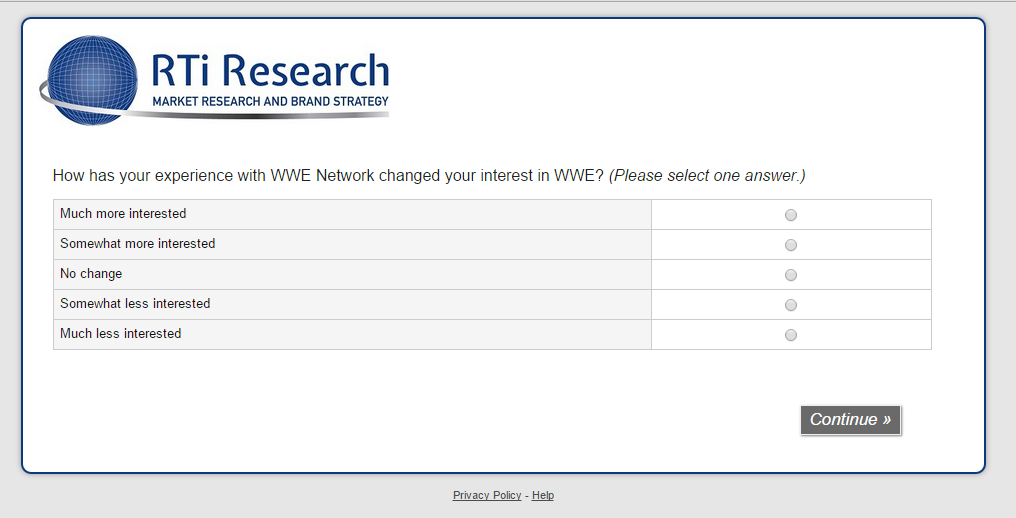This screenshot has height=518, width=1016.
Task: Click the double-arrow on the Continue button
Action: click(886, 420)
